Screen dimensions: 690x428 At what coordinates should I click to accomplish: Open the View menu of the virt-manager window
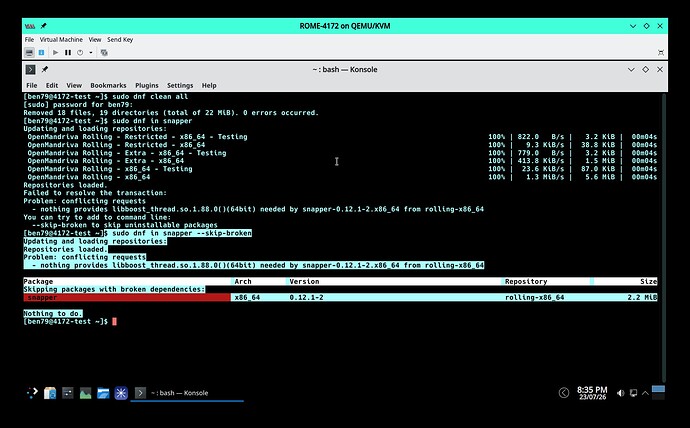pyautogui.click(x=95, y=40)
